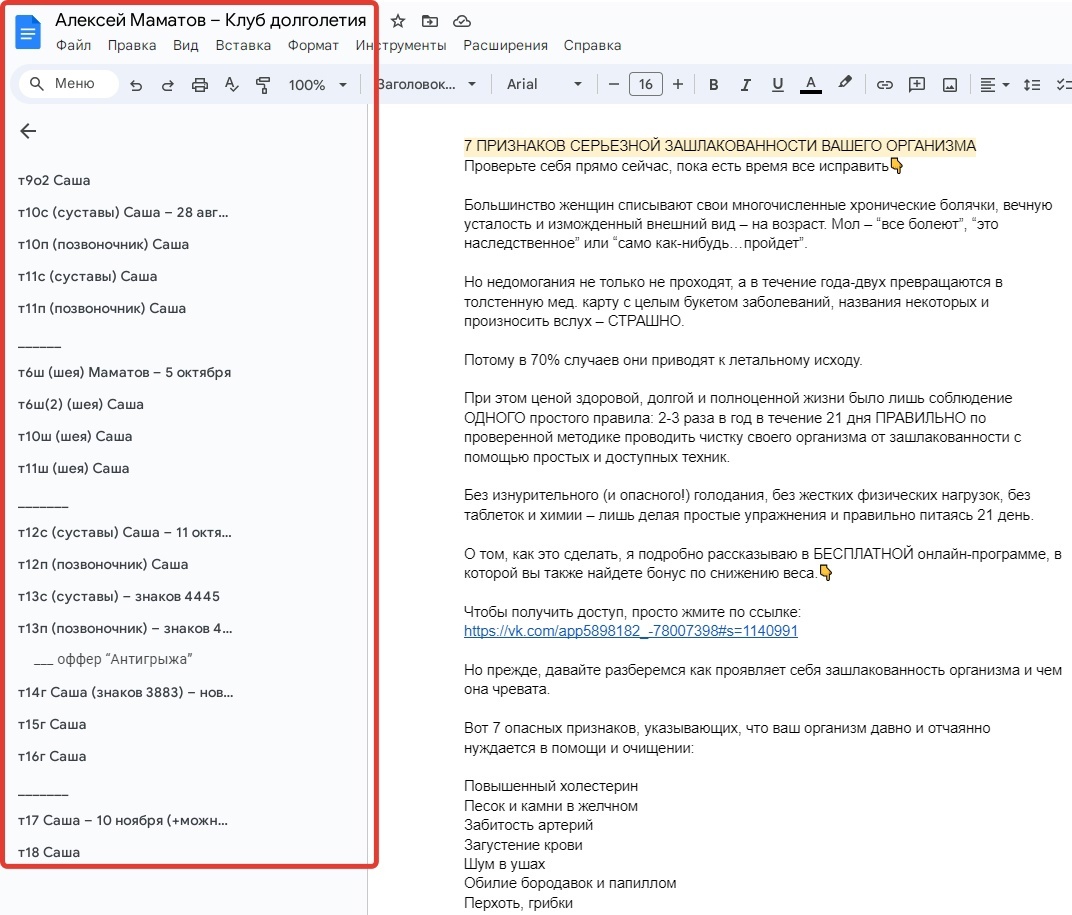Go to т13п (позвоночник) heading
The height and width of the screenshot is (915, 1072).
(x=125, y=628)
